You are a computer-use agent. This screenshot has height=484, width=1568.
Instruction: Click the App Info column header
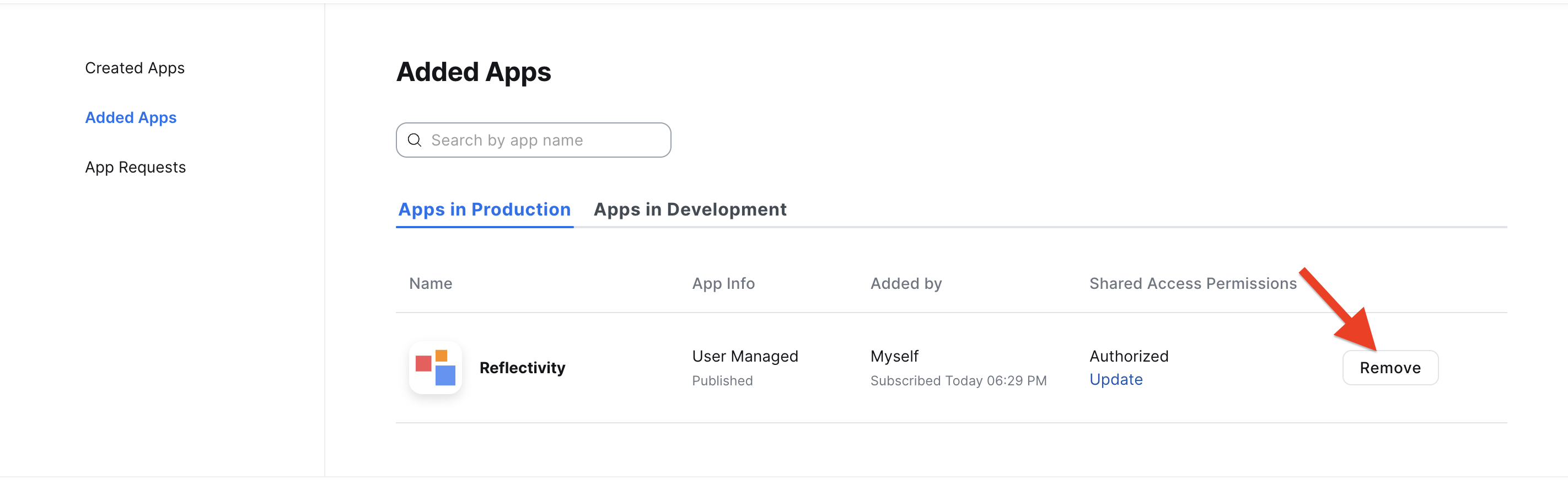click(x=723, y=284)
